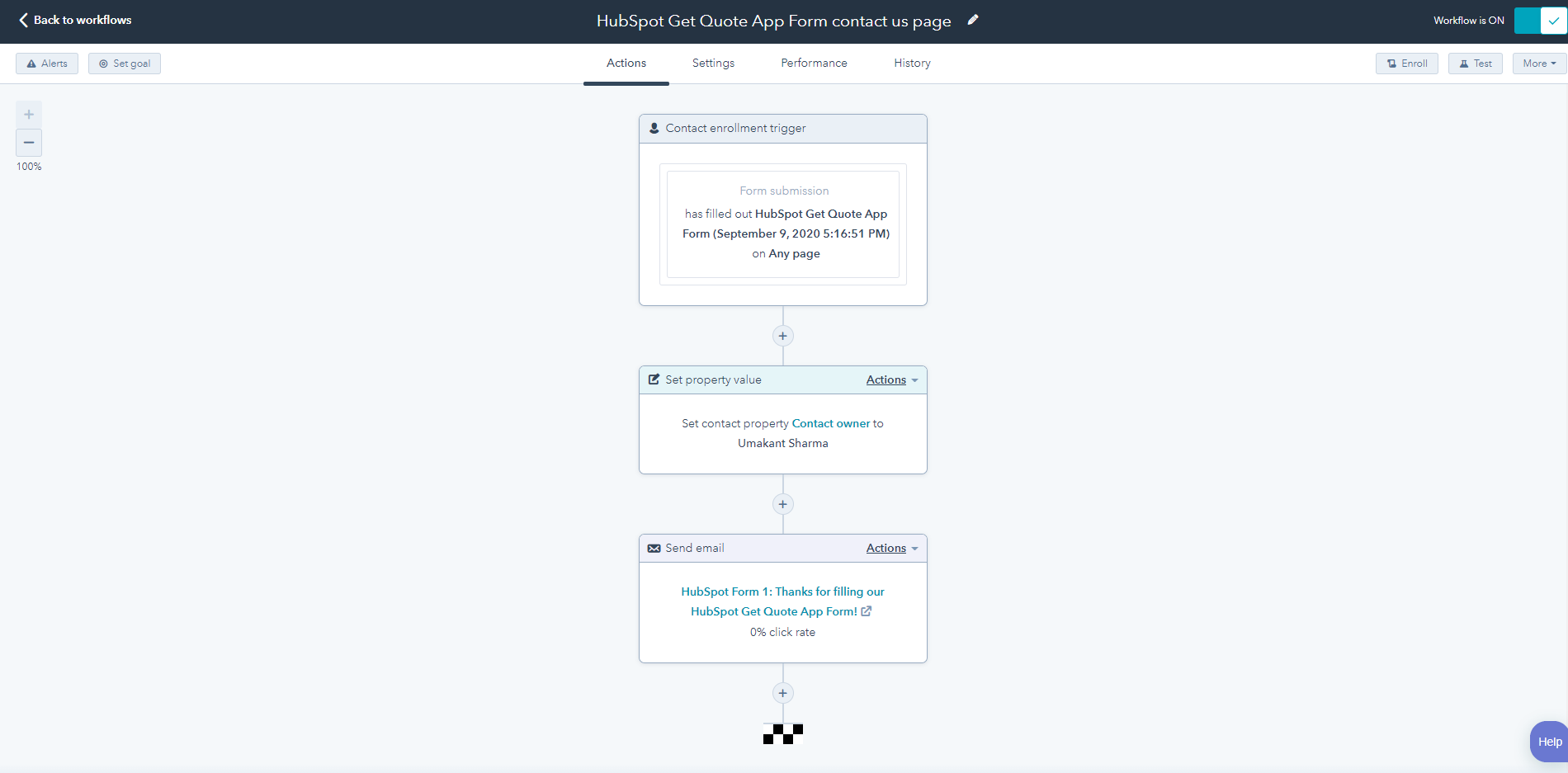Click the zoom out minus control
Image resolution: width=1568 pixels, height=773 pixels.
[x=29, y=142]
